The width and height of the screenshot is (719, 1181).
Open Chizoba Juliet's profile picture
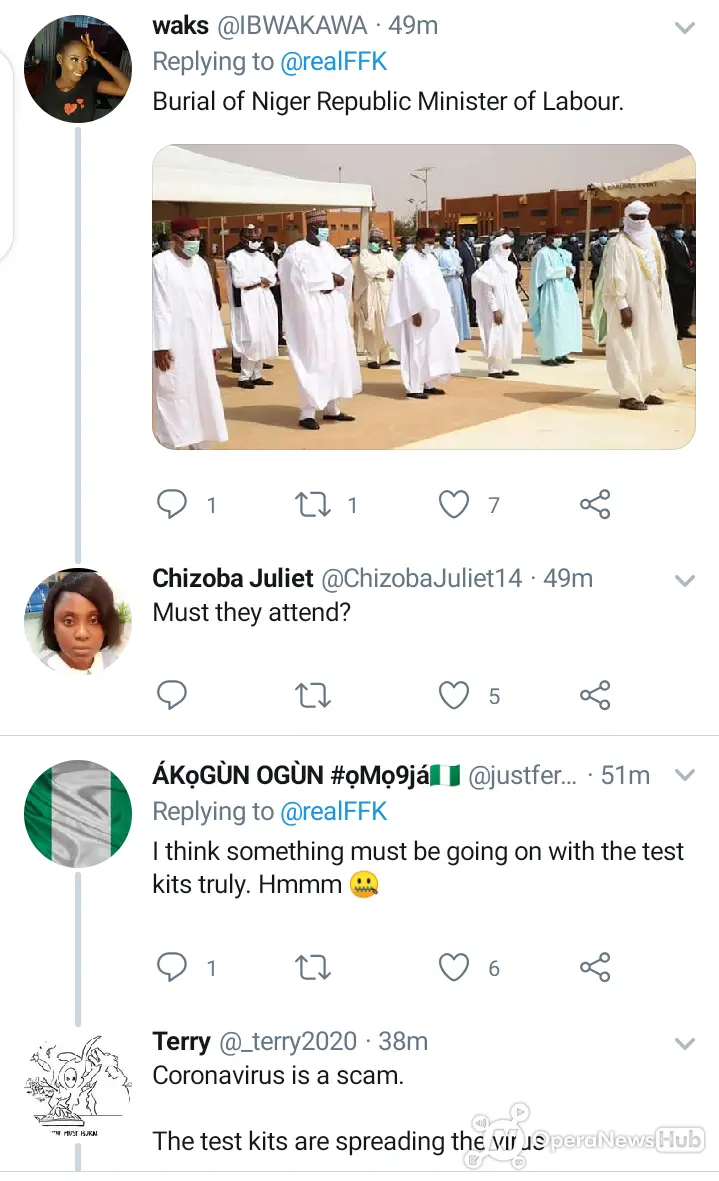click(x=78, y=621)
